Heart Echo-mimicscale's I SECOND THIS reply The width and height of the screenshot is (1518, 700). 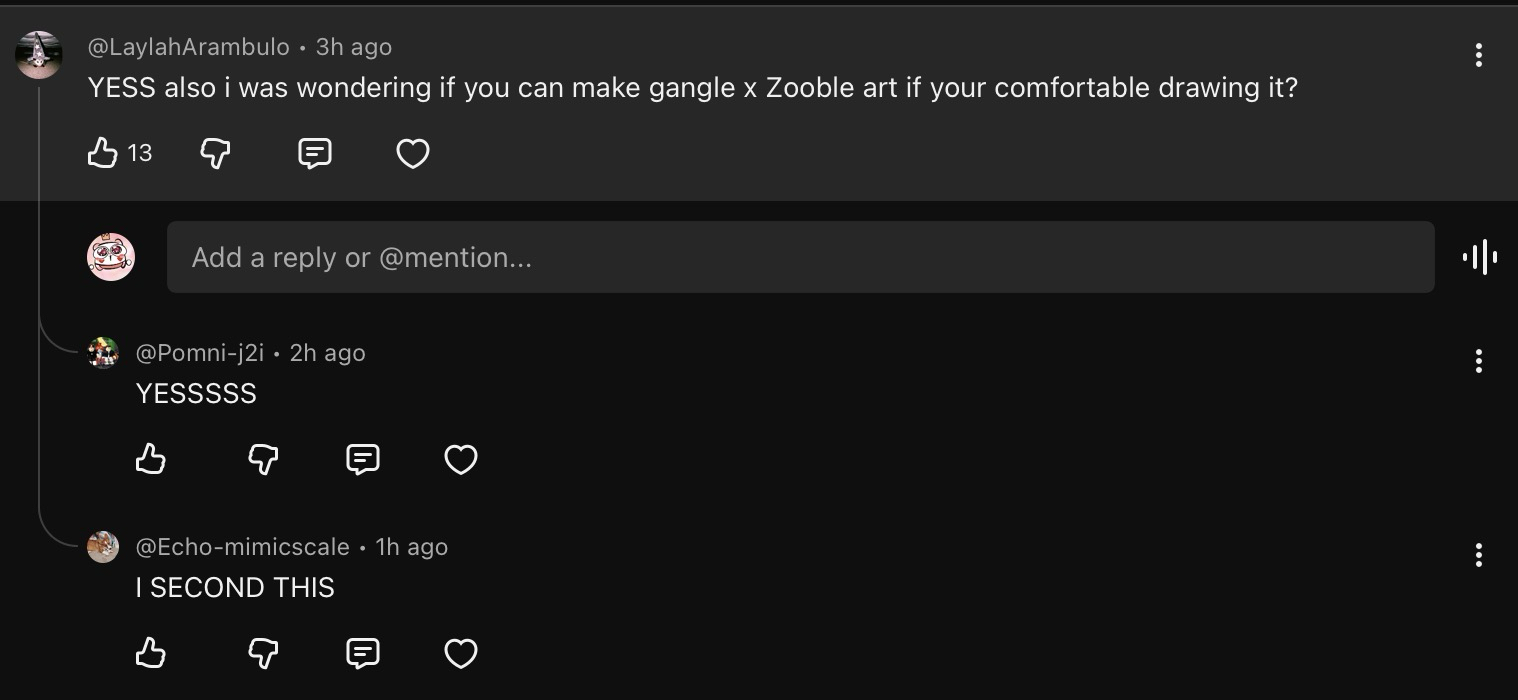461,653
